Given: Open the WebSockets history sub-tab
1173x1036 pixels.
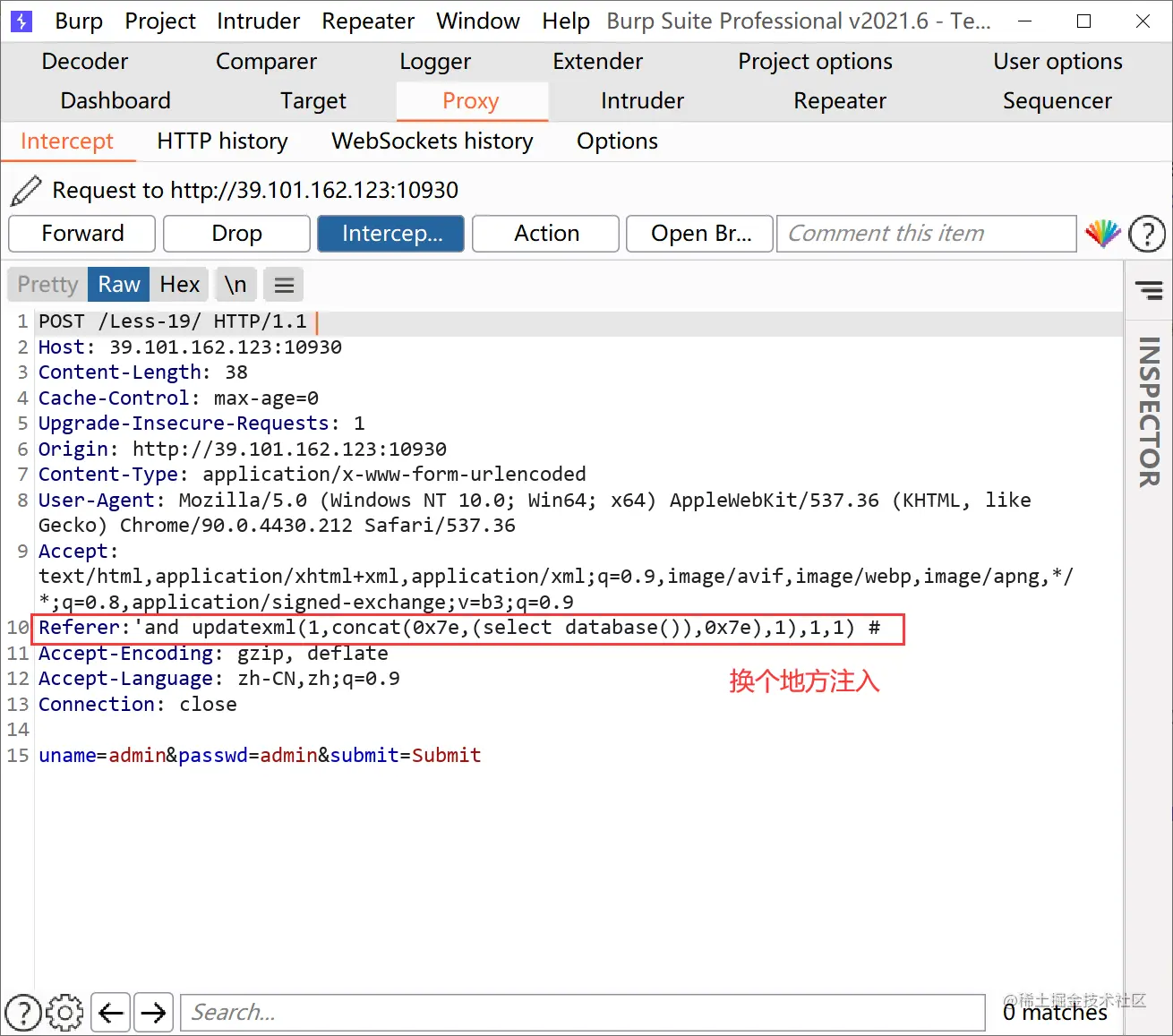Looking at the screenshot, I should click(432, 141).
